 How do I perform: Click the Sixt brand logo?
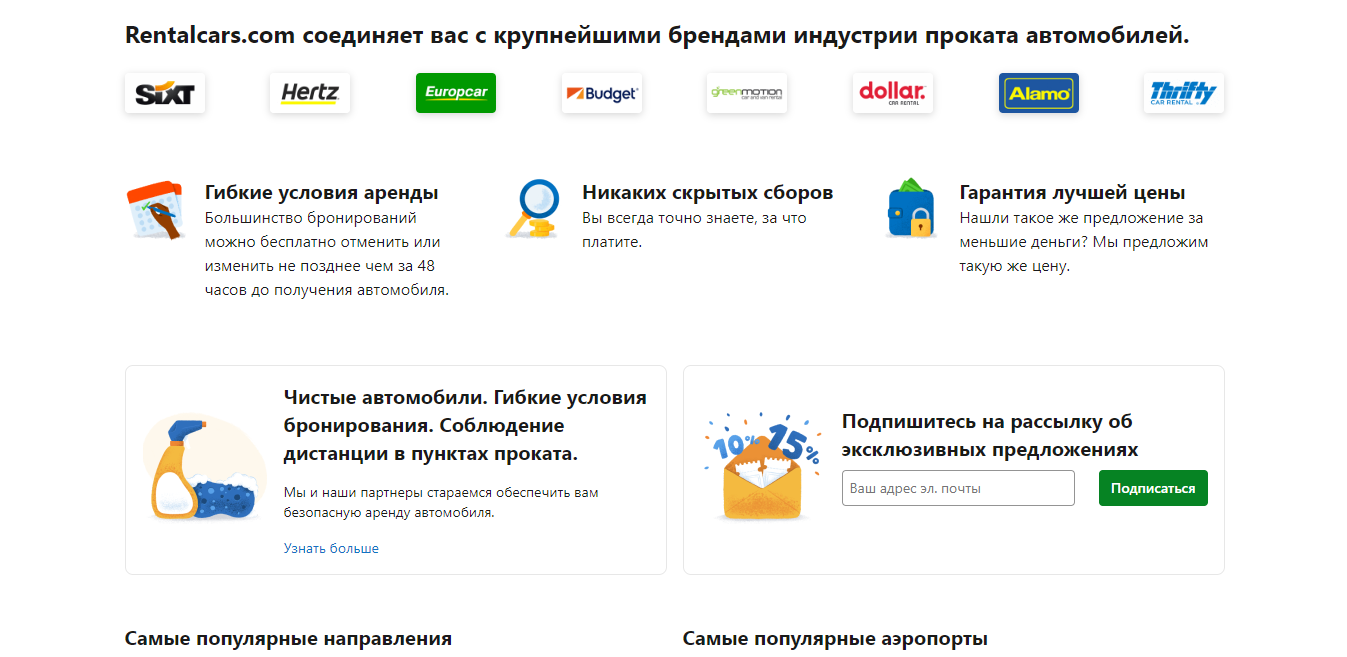(165, 93)
